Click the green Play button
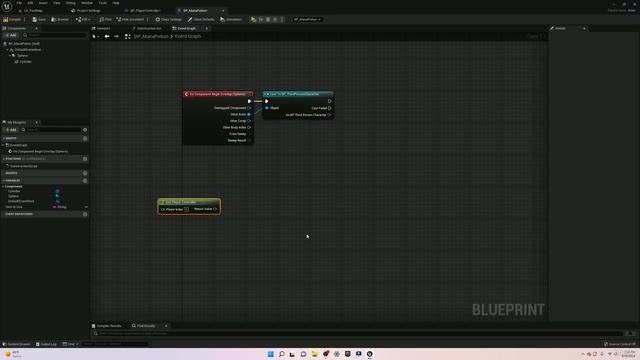This screenshot has height=360, width=640. tap(253, 19)
